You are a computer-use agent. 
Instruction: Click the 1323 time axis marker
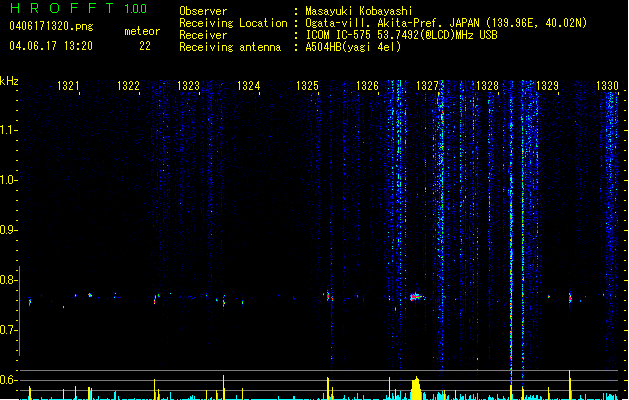pyautogui.click(x=188, y=86)
